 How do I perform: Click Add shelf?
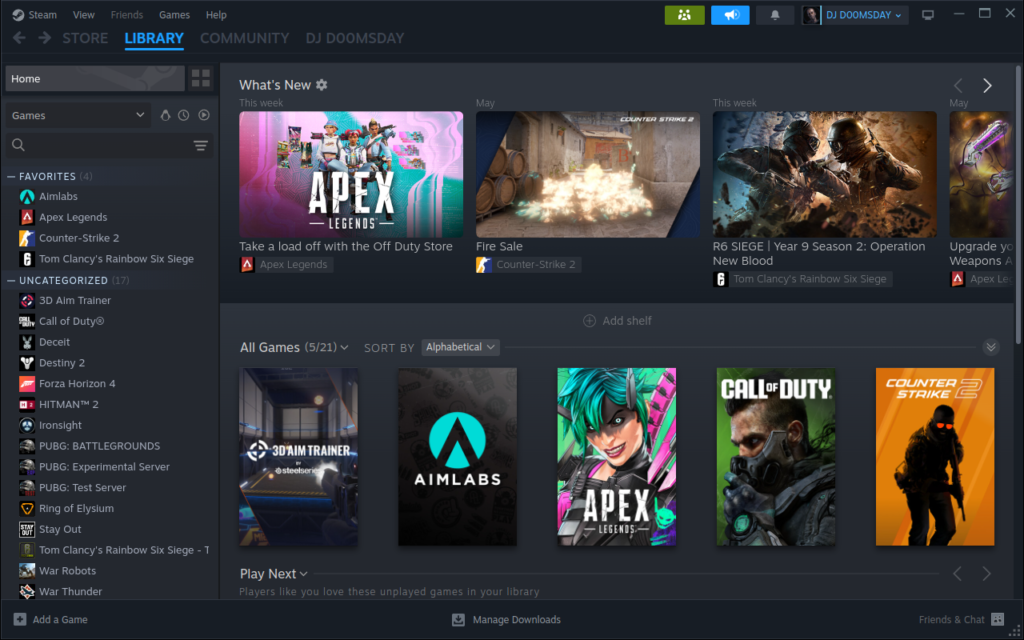point(617,321)
